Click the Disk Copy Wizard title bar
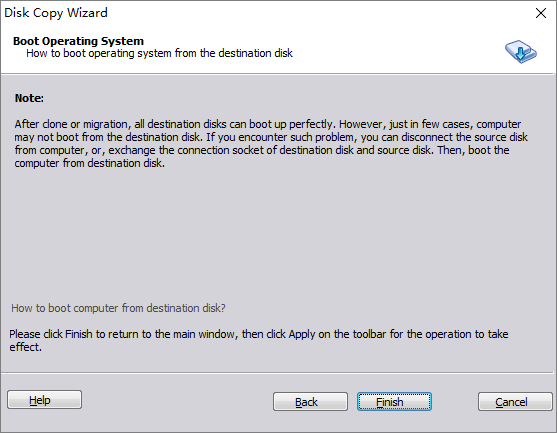557x433 pixels. [x=266, y=13]
